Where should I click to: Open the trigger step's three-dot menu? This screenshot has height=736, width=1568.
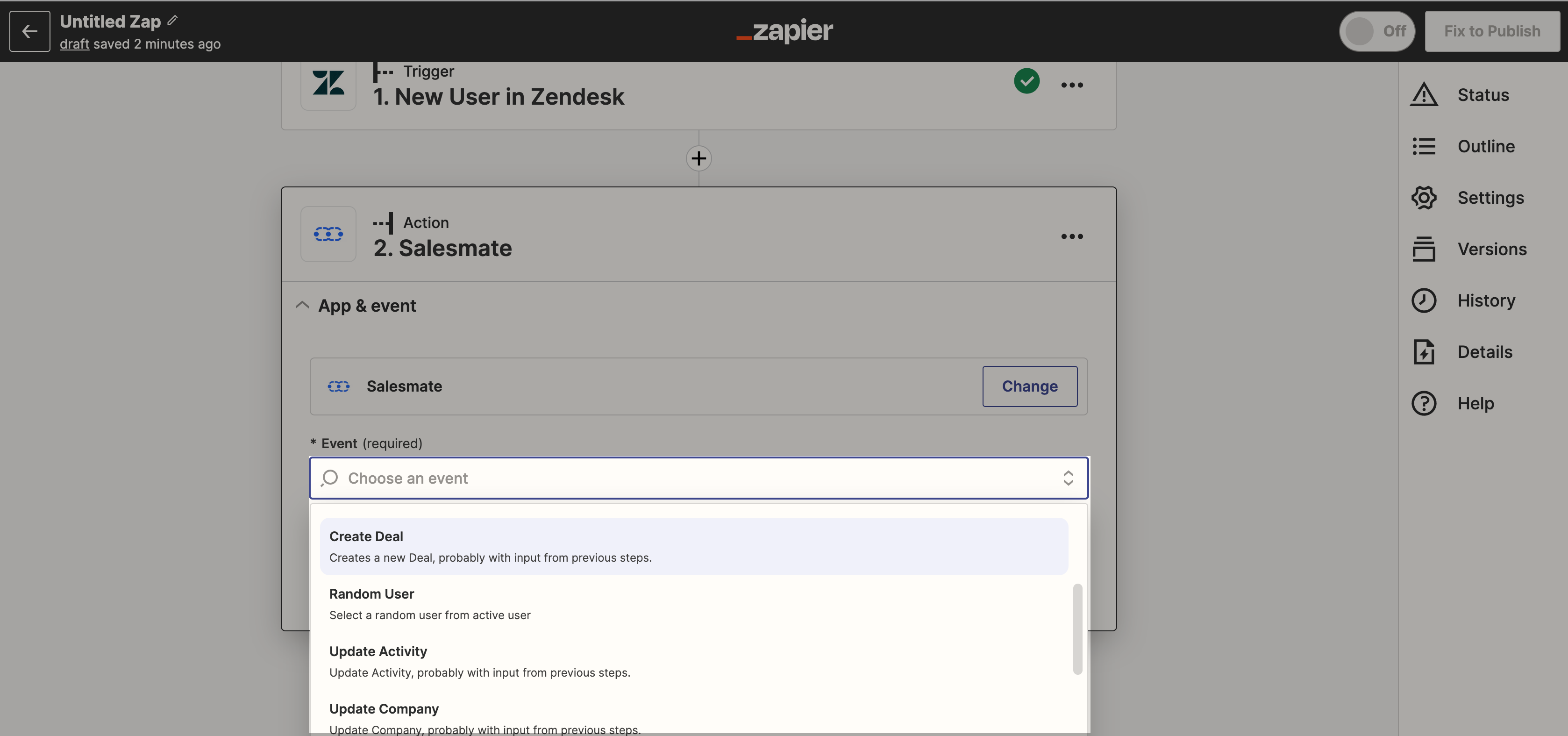[x=1071, y=85]
